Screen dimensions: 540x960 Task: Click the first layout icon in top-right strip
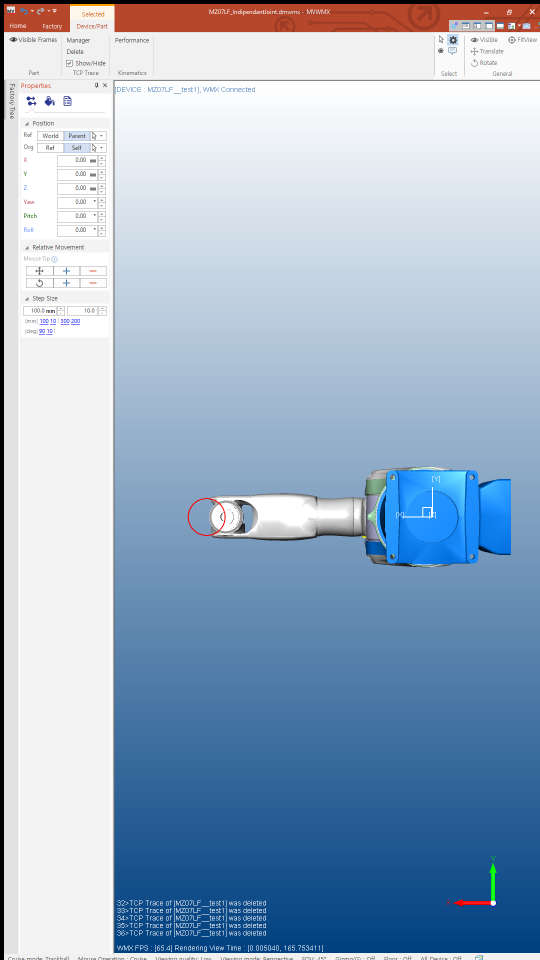coord(454,26)
